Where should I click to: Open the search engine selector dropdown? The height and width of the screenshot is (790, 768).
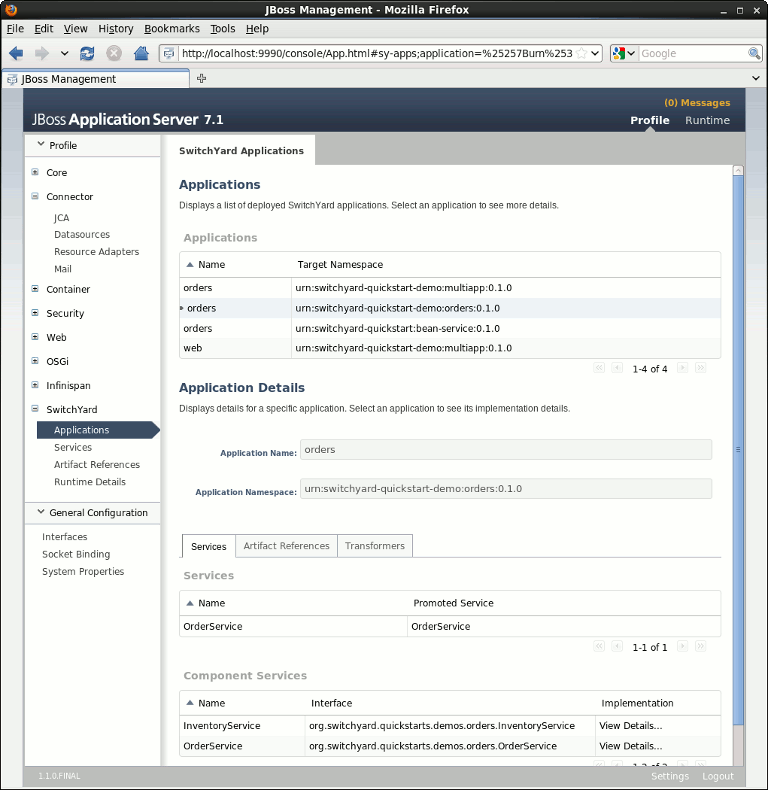click(624, 53)
